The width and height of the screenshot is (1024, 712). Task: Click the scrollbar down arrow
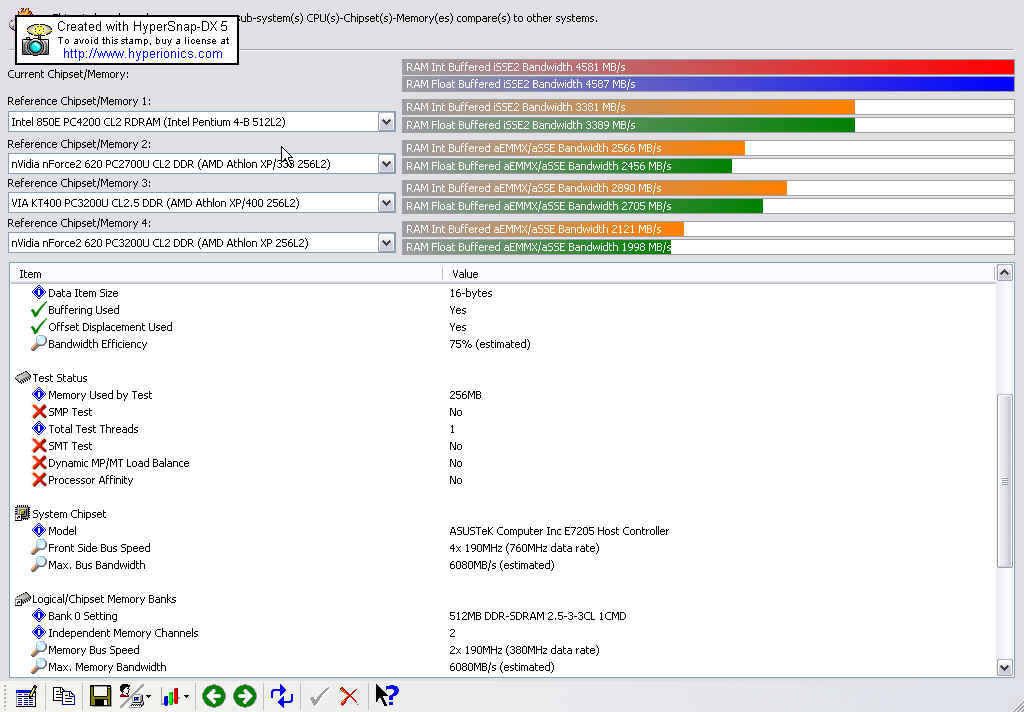[x=1004, y=667]
